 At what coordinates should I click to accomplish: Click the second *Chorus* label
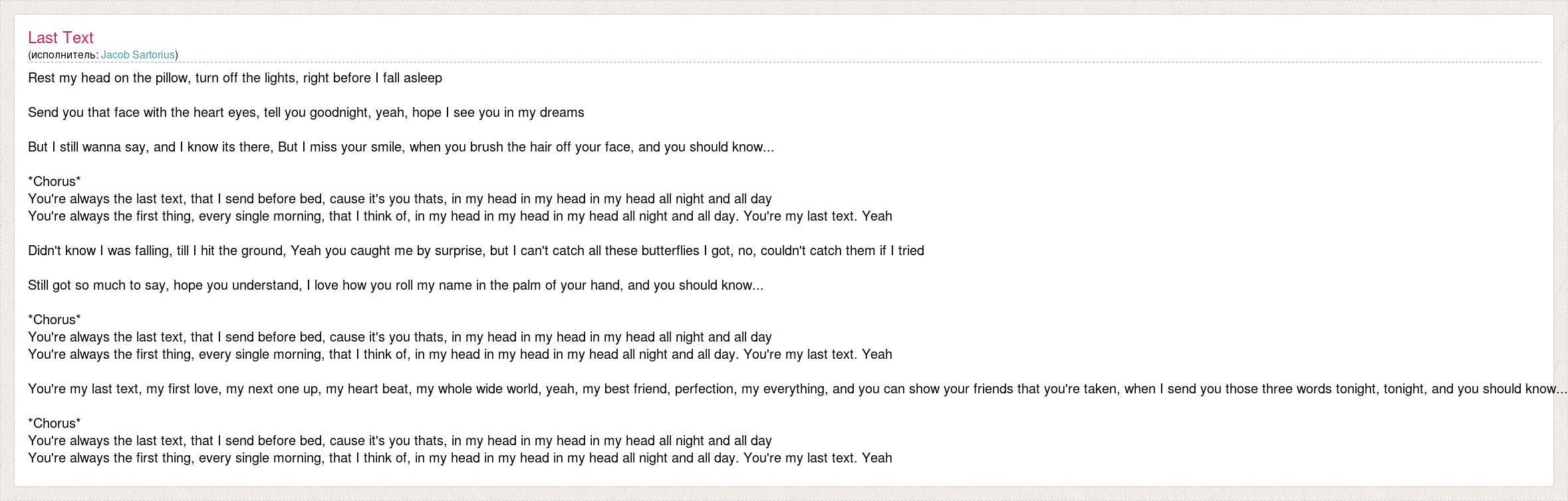[x=55, y=320]
